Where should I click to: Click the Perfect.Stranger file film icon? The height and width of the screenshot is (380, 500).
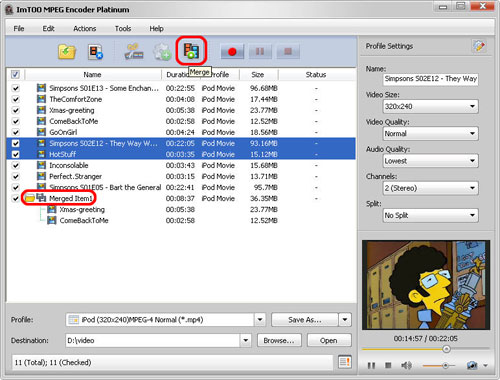[41, 176]
